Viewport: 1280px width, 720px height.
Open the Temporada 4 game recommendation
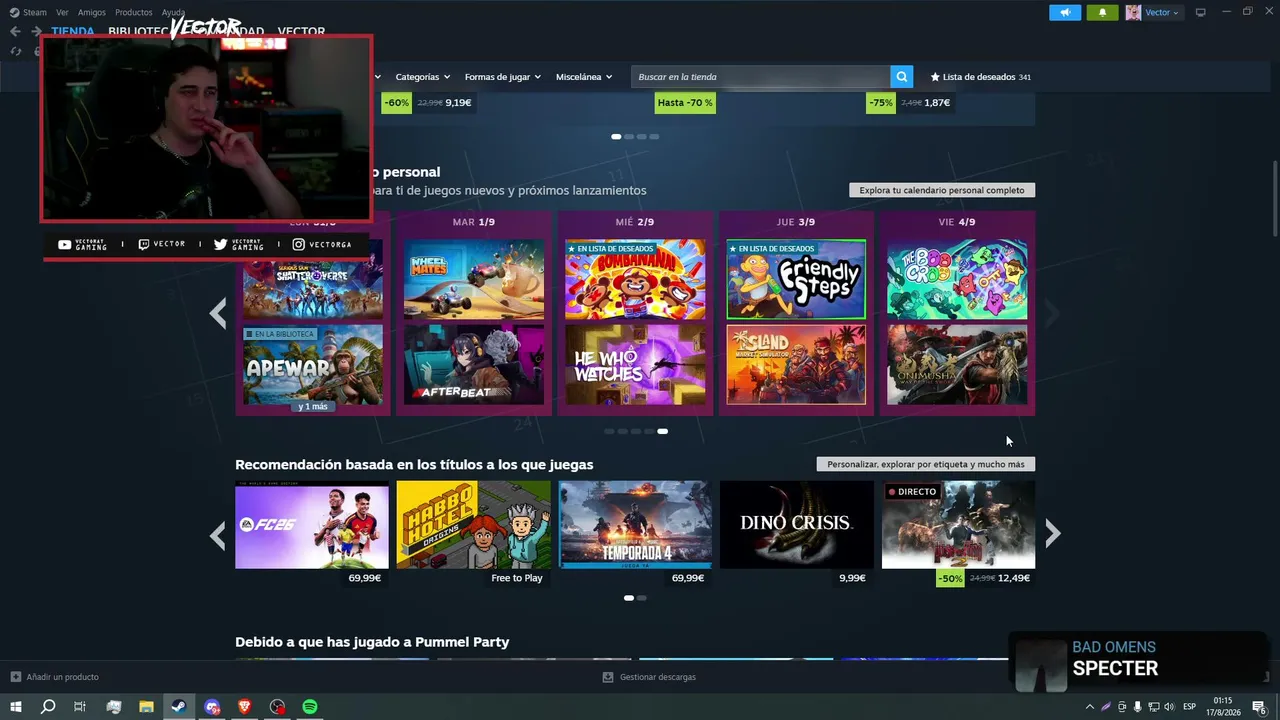point(635,525)
